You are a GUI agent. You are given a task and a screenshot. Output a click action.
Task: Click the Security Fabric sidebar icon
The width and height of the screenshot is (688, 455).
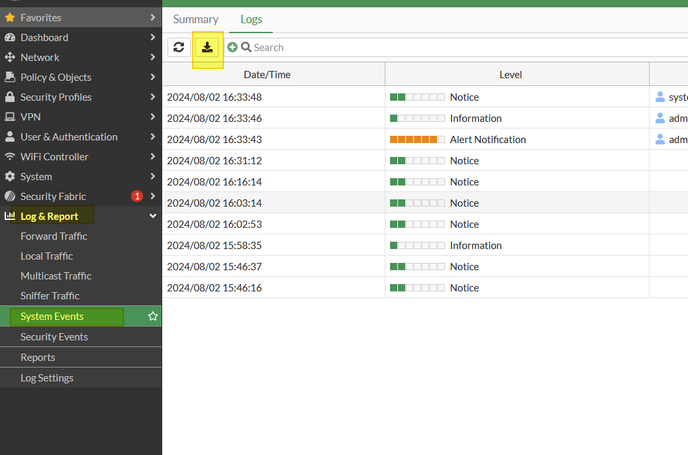pyautogui.click(x=10, y=197)
